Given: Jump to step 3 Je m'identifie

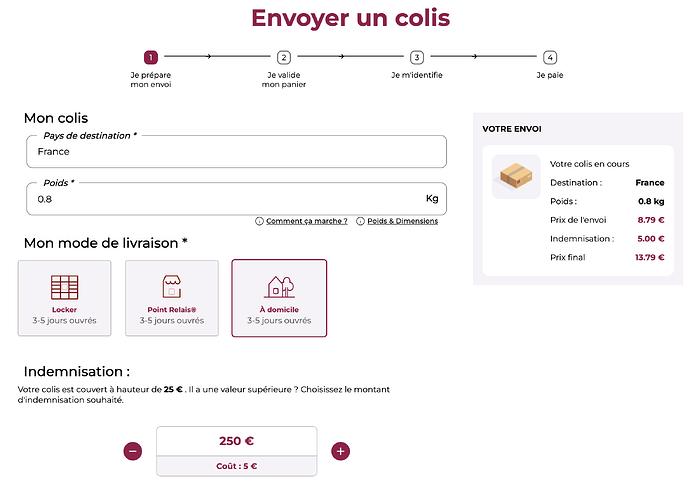Looking at the screenshot, I should 417,58.
